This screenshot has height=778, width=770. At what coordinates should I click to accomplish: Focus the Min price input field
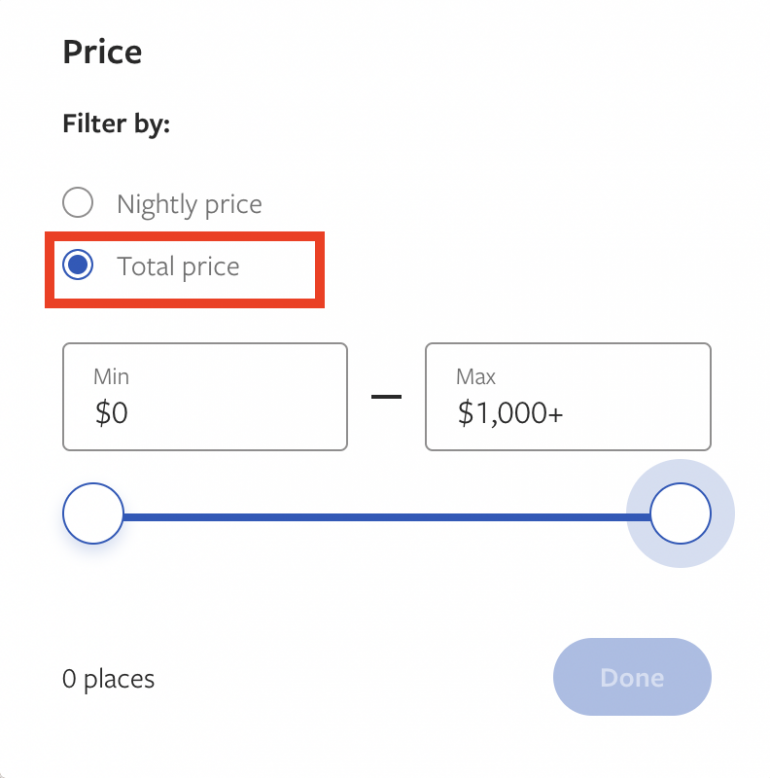click(204, 397)
